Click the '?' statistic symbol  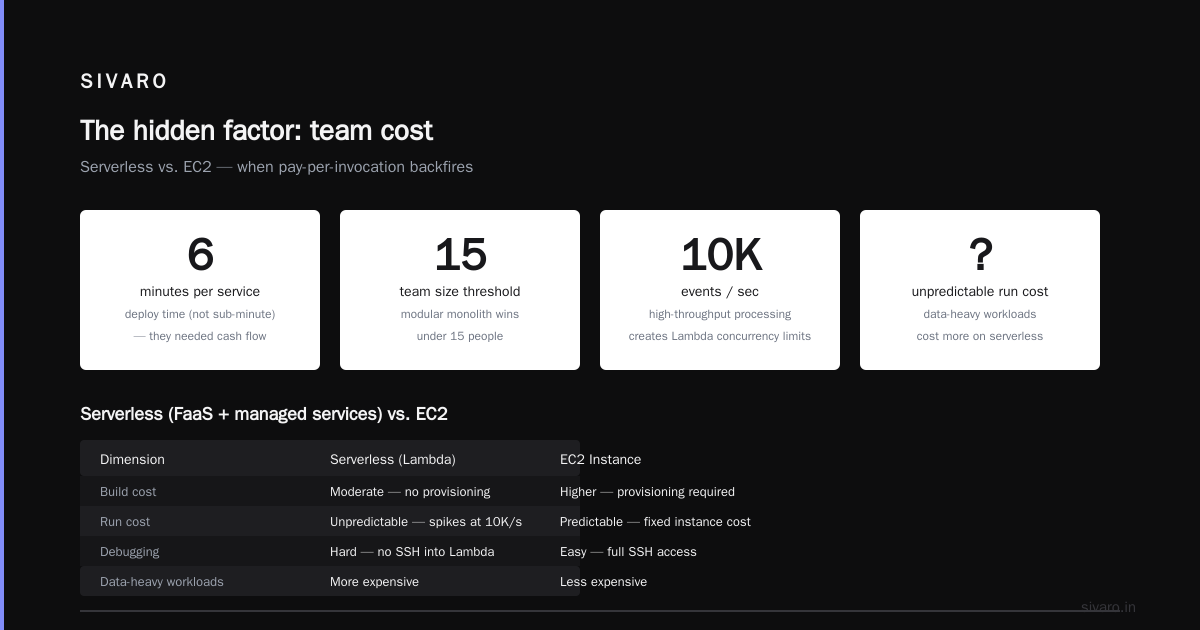[980, 255]
